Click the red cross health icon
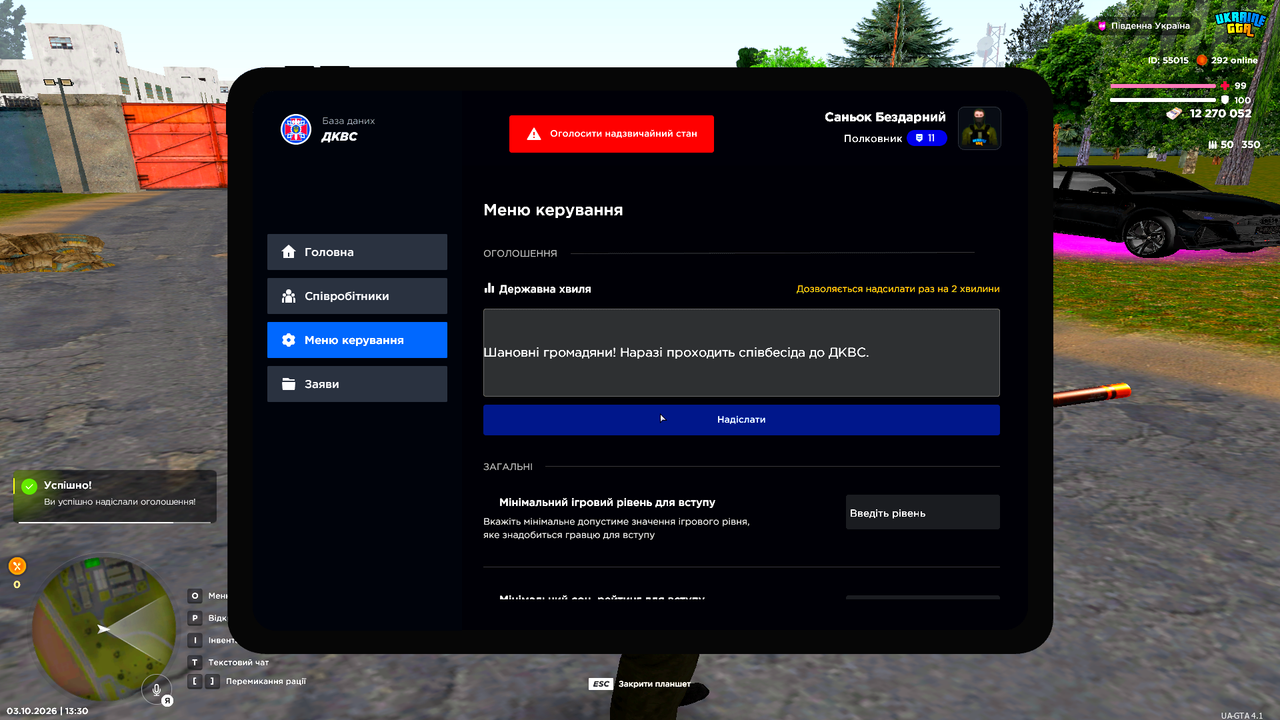The image size is (1280, 720). coord(1226,86)
